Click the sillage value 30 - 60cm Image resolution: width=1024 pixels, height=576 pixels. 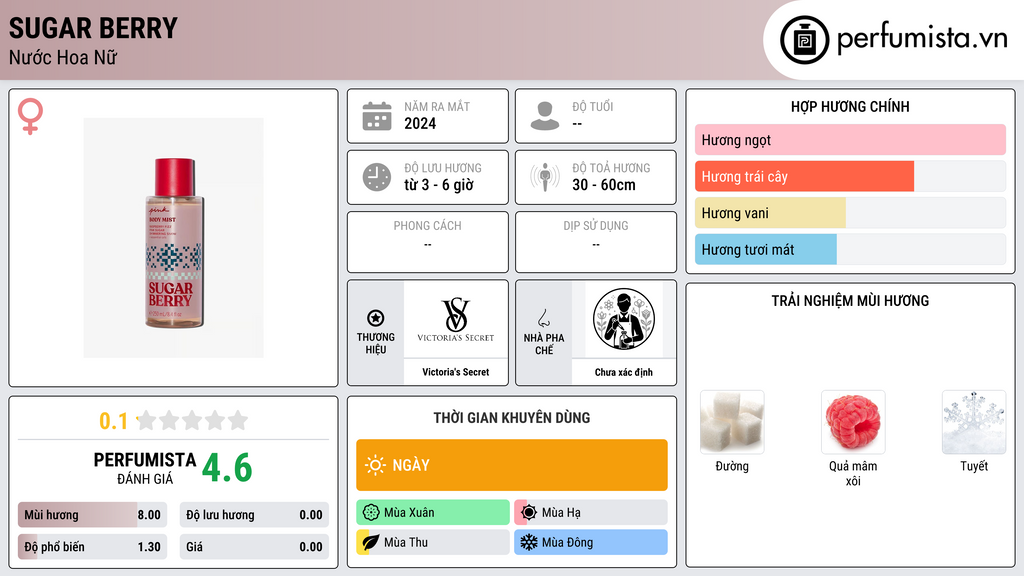coord(603,185)
